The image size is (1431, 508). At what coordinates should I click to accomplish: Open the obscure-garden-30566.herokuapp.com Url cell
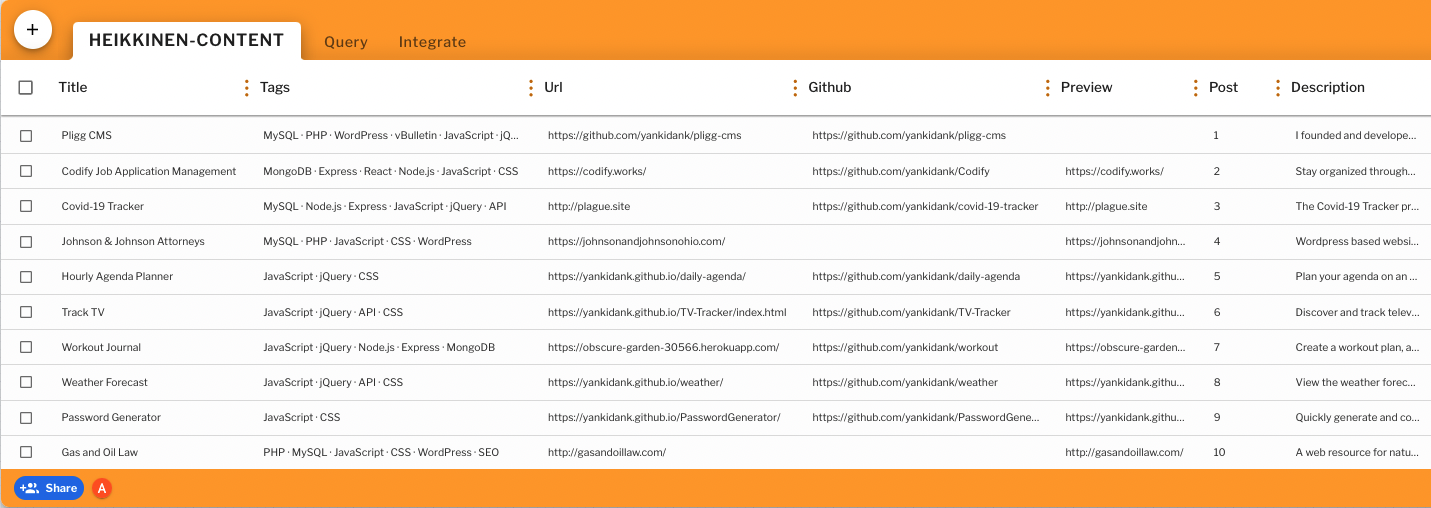(x=664, y=347)
